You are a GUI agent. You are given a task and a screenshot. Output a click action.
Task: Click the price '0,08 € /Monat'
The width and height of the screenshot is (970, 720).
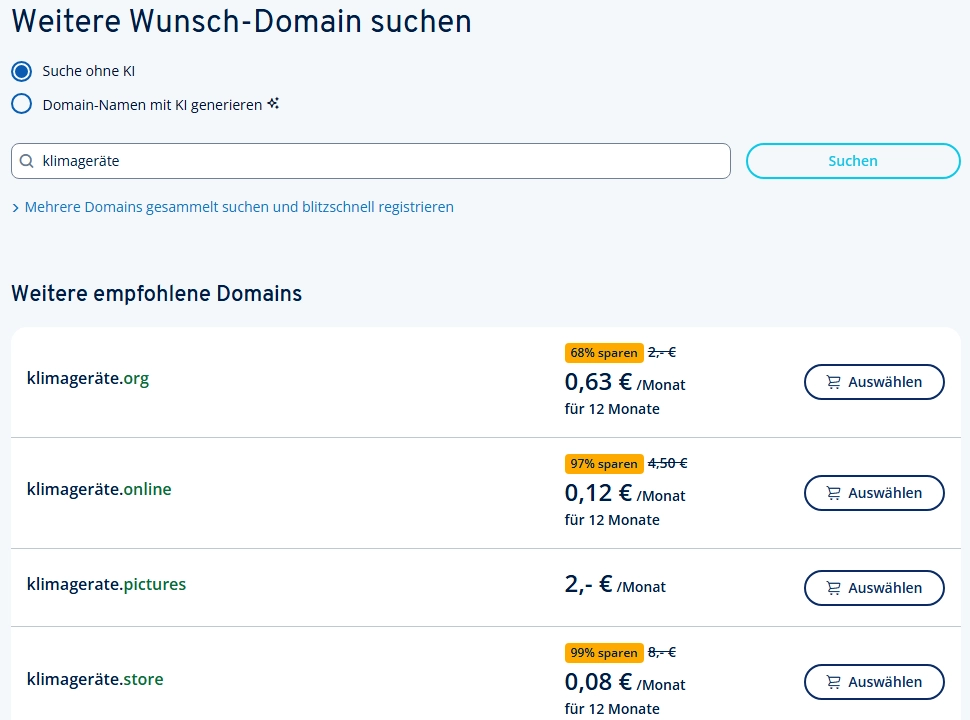[625, 682]
